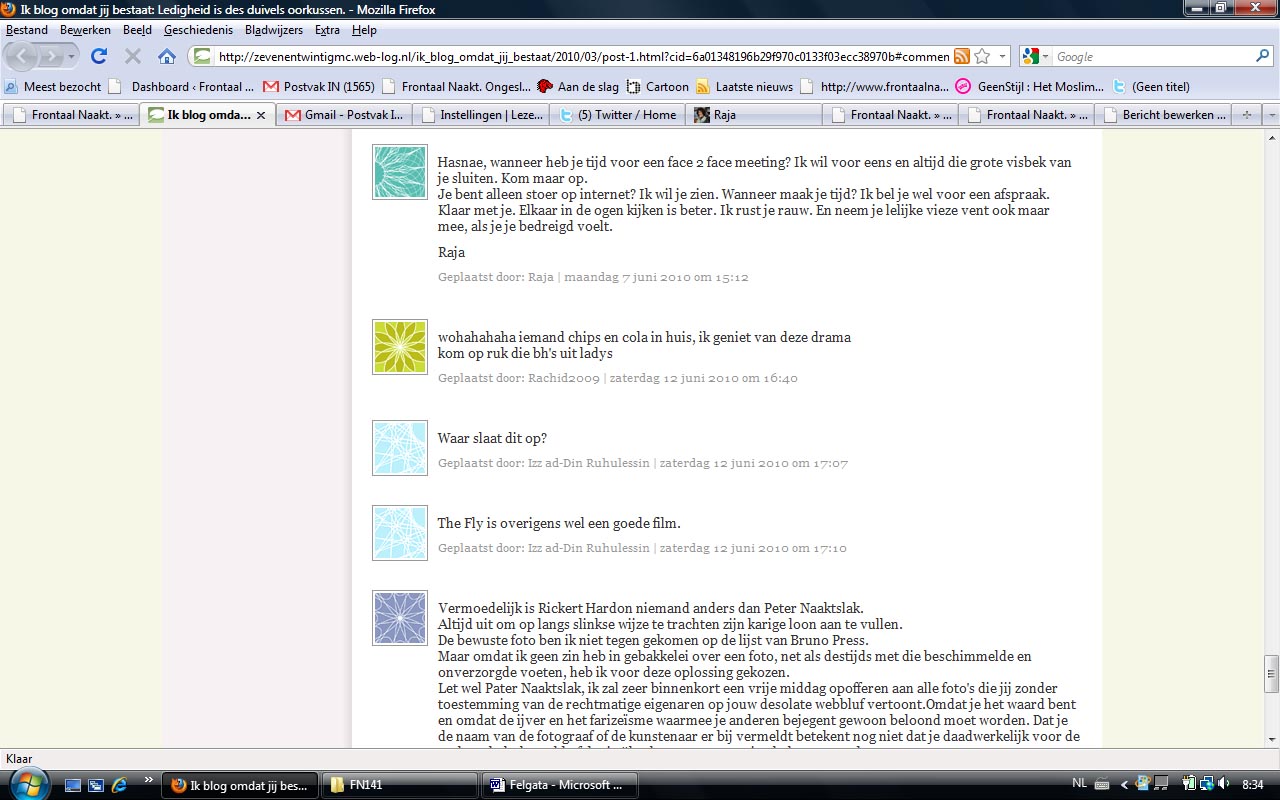The width and height of the screenshot is (1280, 800).
Task: Click Raja's teal comment avatar
Action: point(400,172)
